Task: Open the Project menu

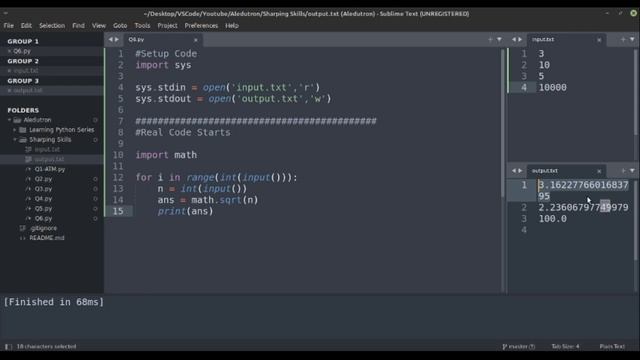Action: coord(167,25)
